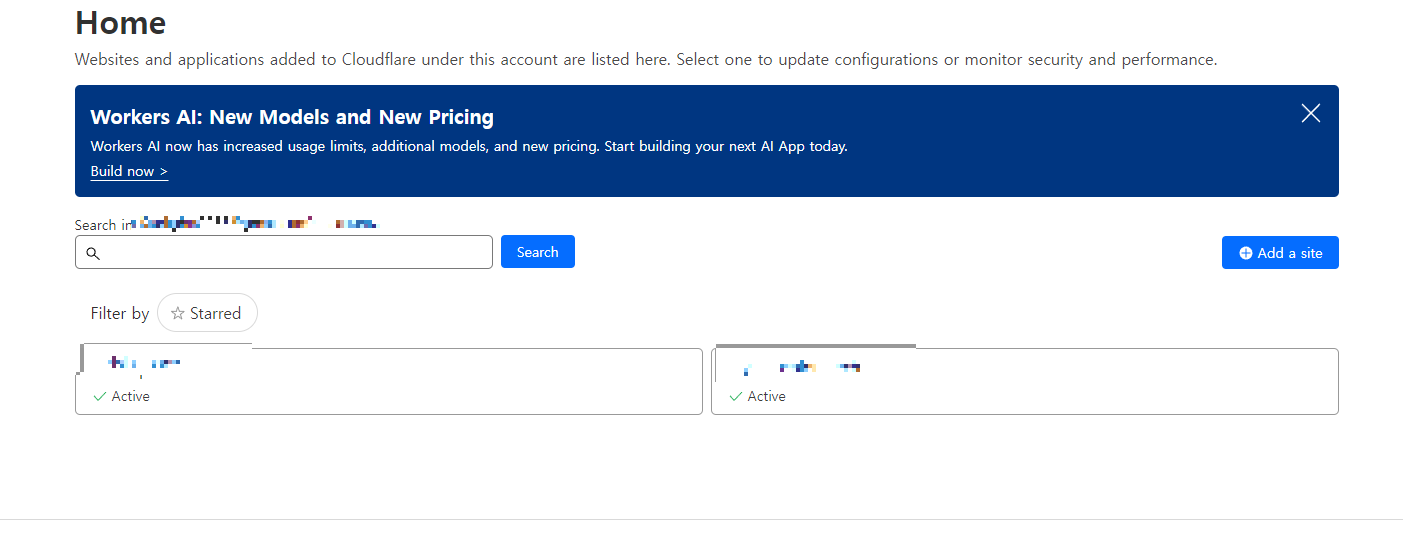Click the blurred account name beside "Search in"
The width and height of the screenshot is (1403, 544).
(255, 224)
